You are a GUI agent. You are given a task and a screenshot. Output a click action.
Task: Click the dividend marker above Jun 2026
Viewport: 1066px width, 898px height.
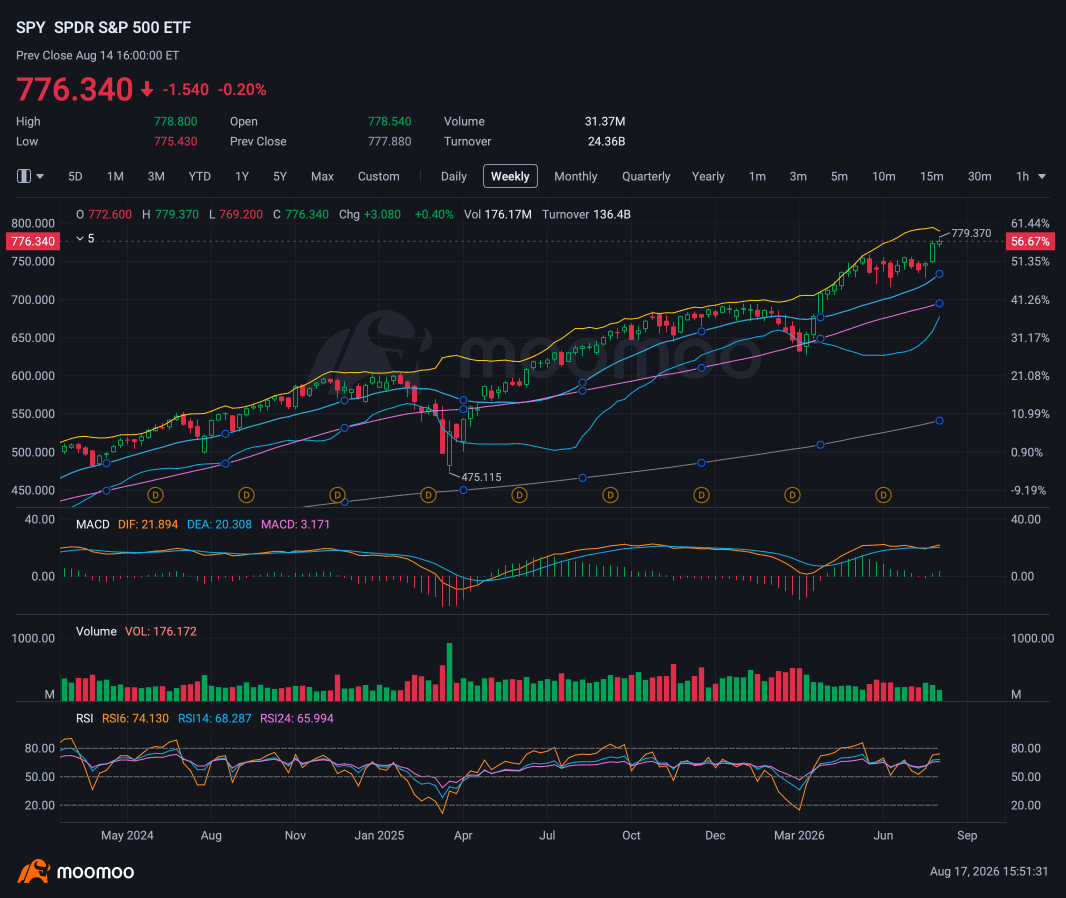[883, 495]
